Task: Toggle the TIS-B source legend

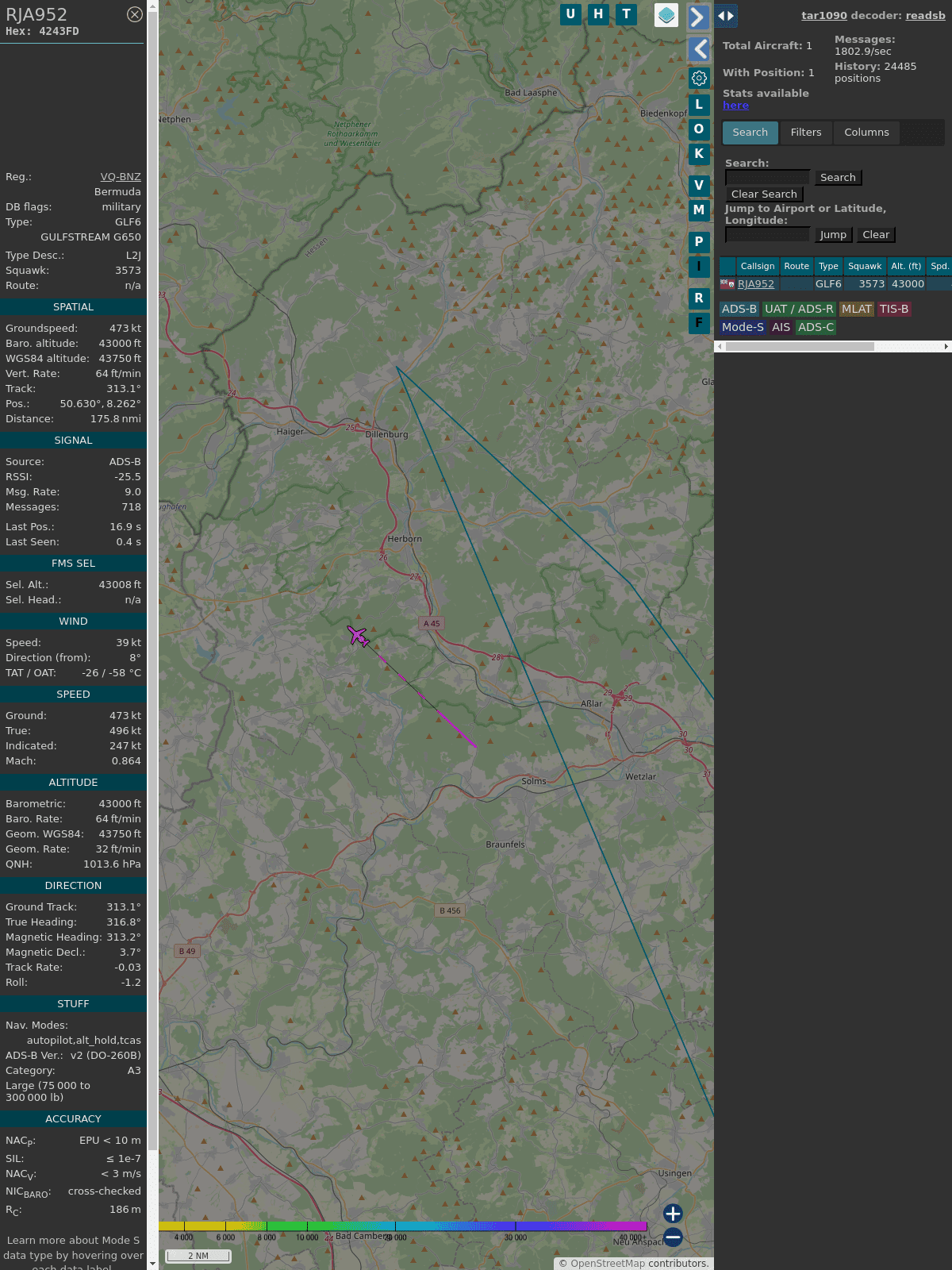Action: point(894,310)
